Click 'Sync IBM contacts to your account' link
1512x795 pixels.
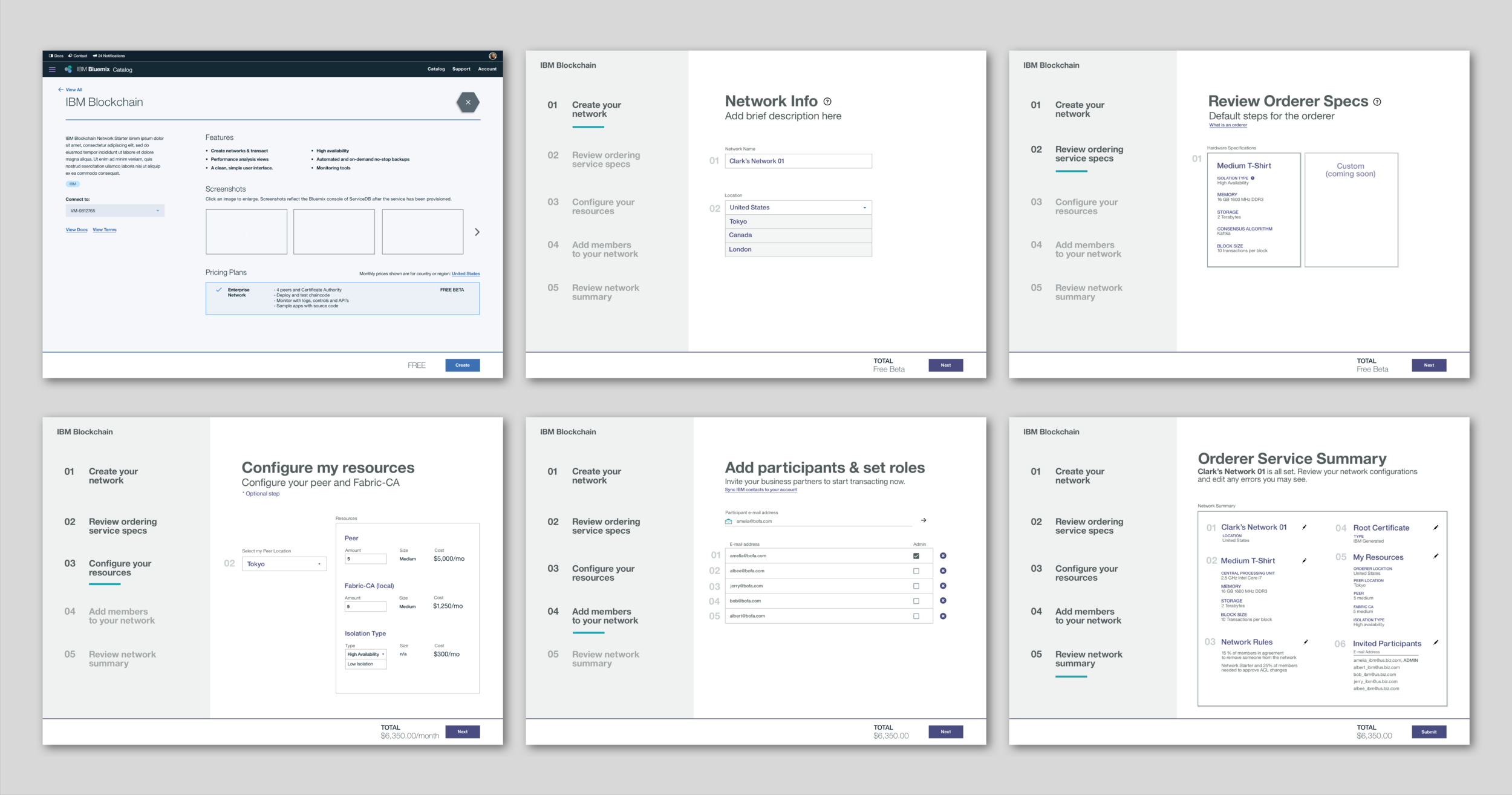pyautogui.click(x=761, y=489)
